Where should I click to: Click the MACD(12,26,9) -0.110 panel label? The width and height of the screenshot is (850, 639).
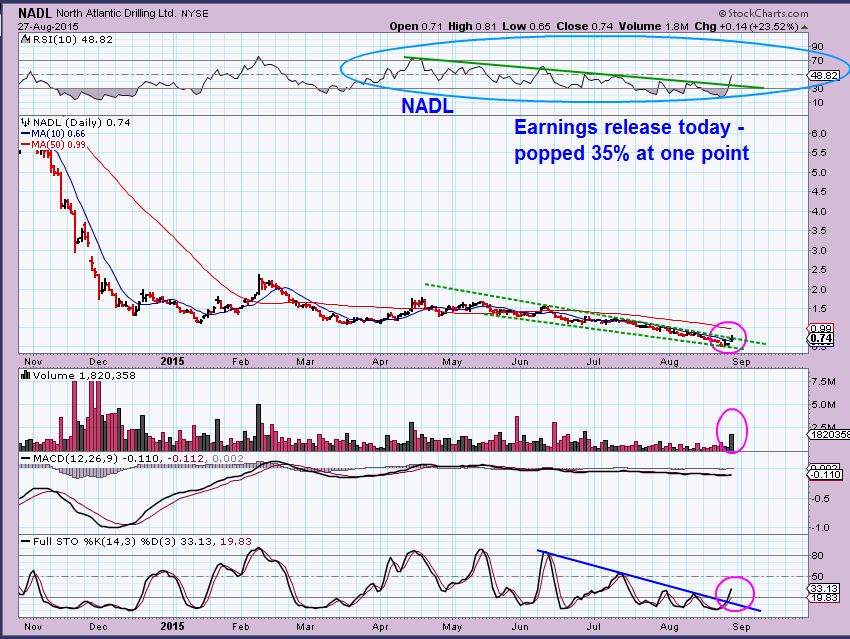click(x=96, y=459)
